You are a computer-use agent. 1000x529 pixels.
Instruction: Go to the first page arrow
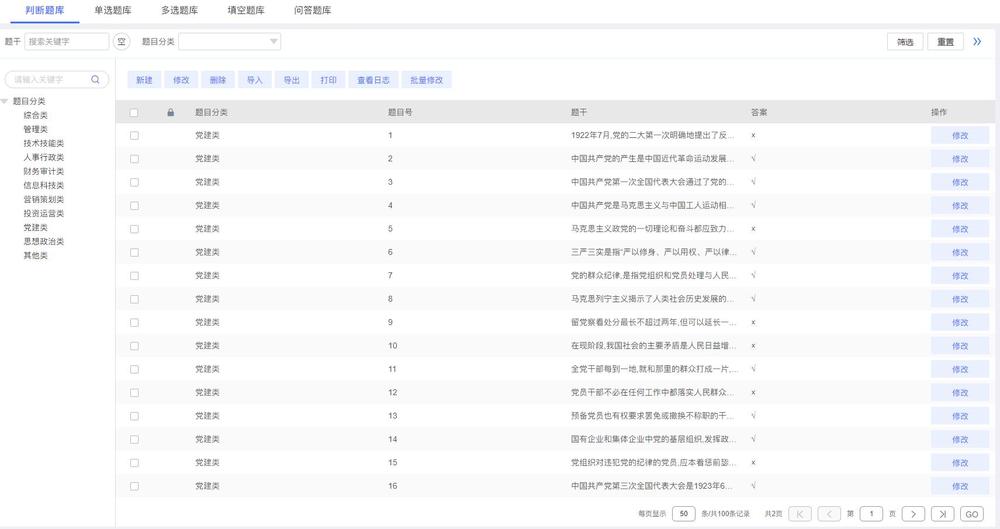(x=800, y=513)
